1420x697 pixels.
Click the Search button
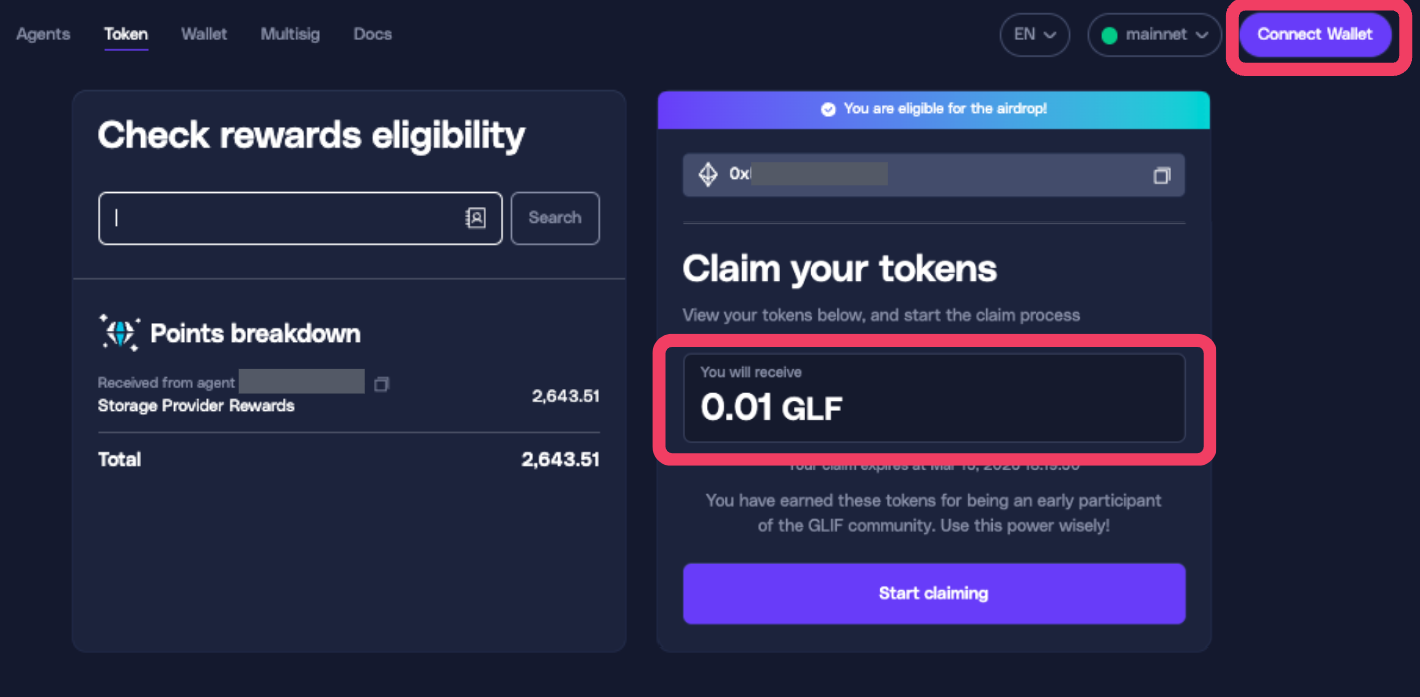pyautogui.click(x=555, y=218)
